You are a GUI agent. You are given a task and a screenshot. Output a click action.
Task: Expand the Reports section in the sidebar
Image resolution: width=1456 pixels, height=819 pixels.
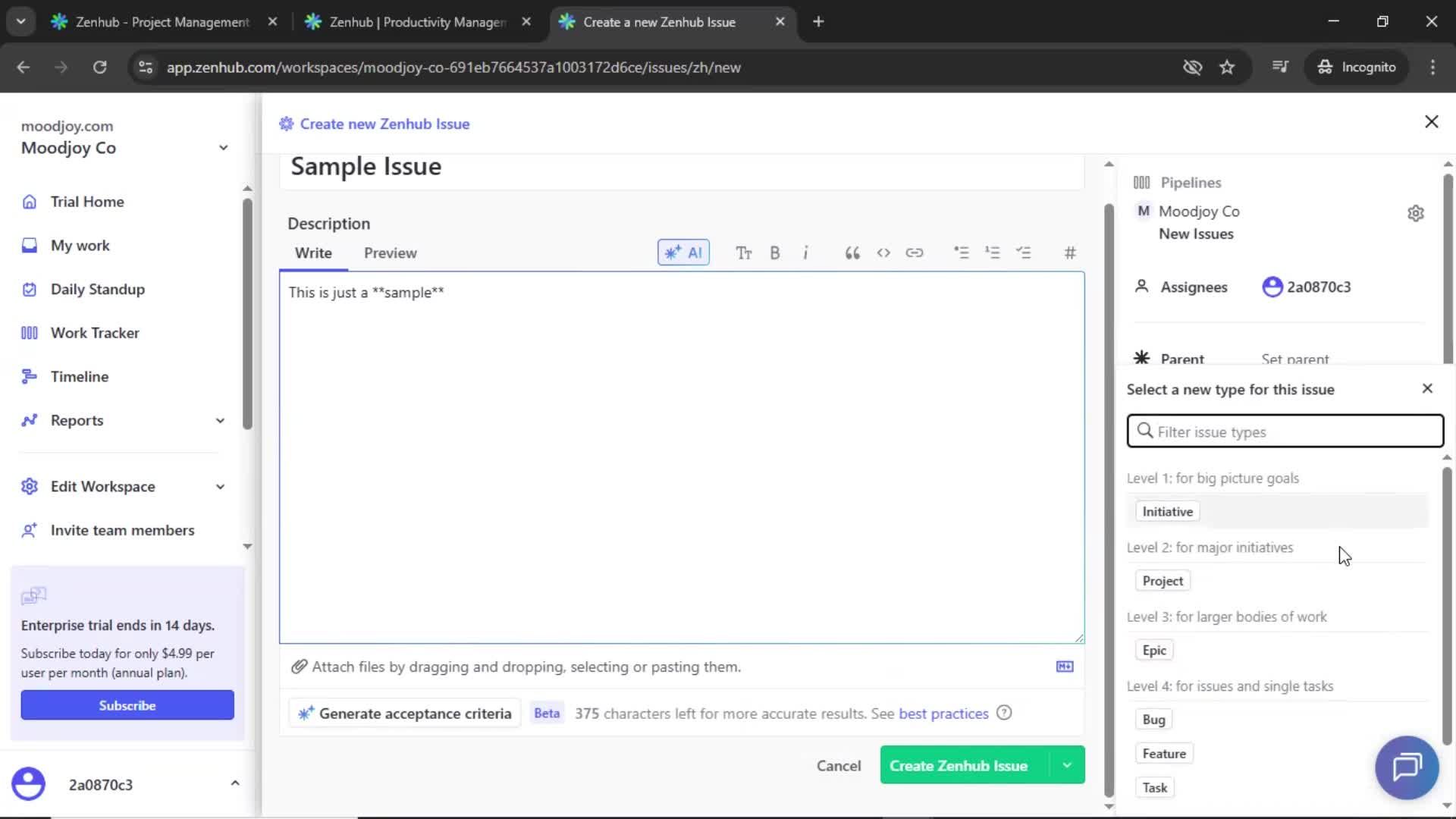[219, 420]
